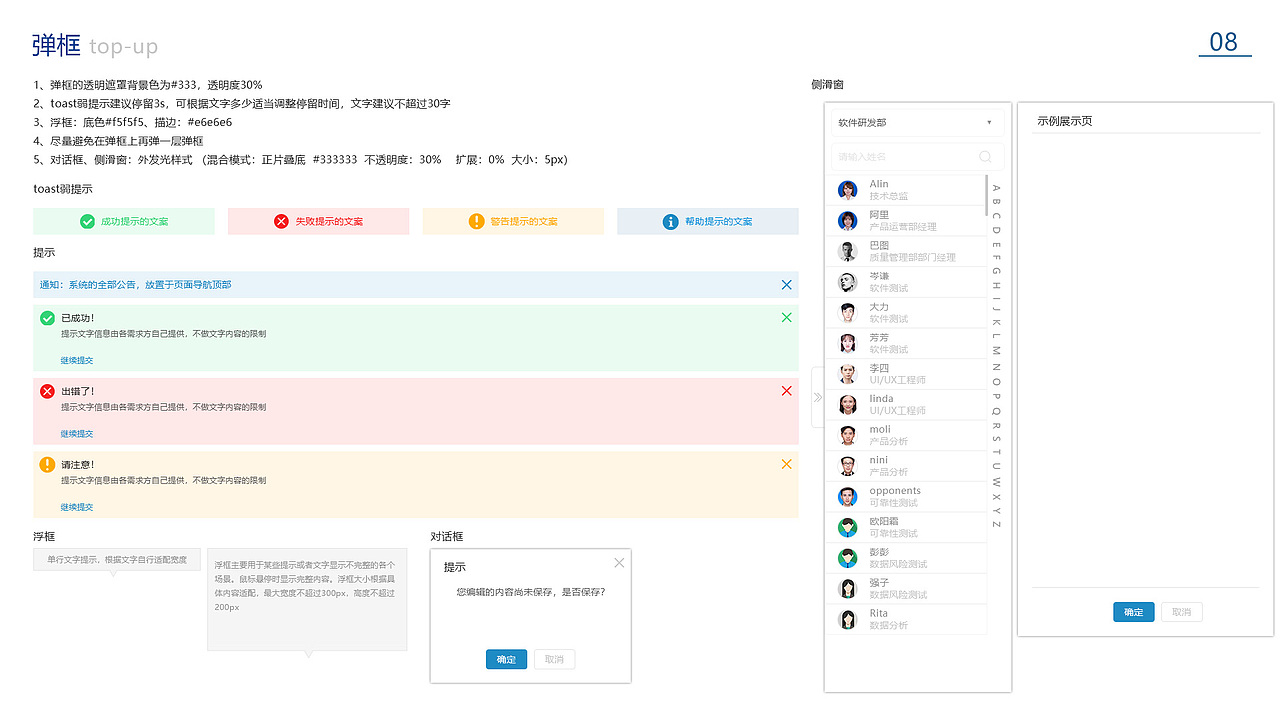Select contact 巴图 in the list

(x=906, y=251)
